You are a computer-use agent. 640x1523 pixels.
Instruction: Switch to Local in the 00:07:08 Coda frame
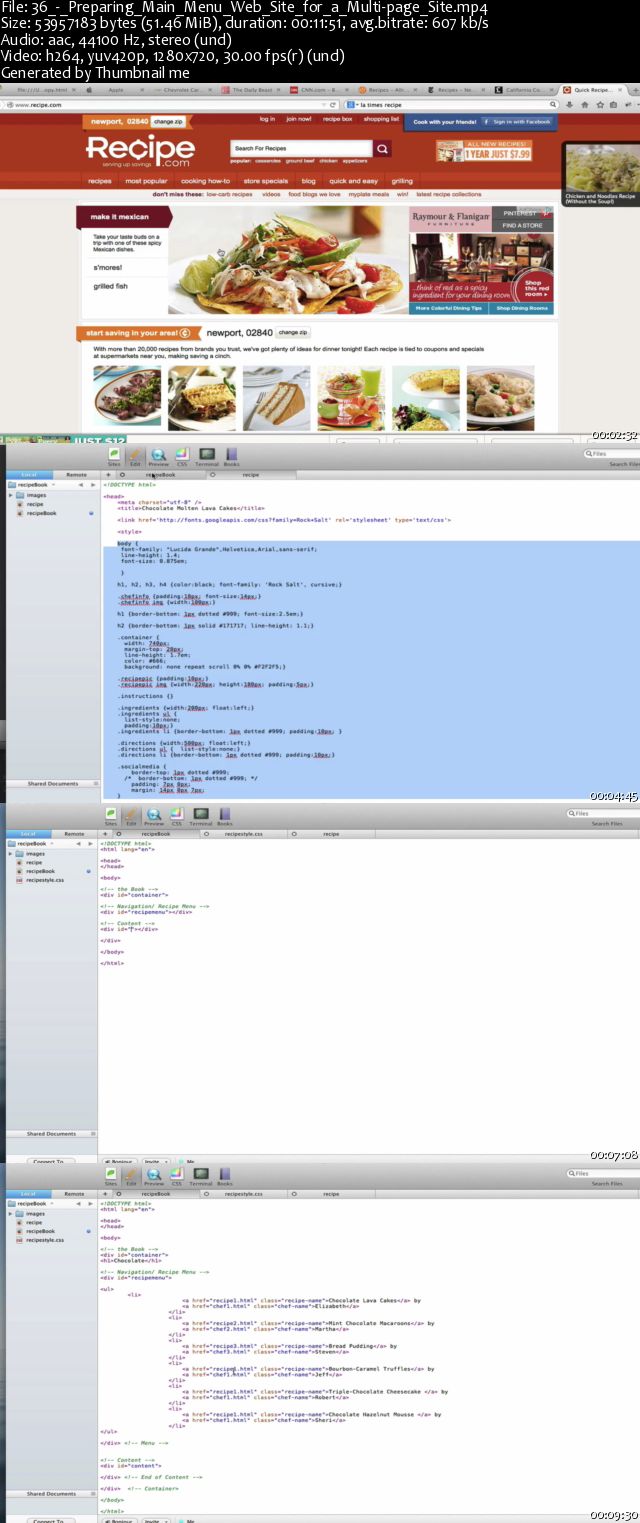point(28,833)
